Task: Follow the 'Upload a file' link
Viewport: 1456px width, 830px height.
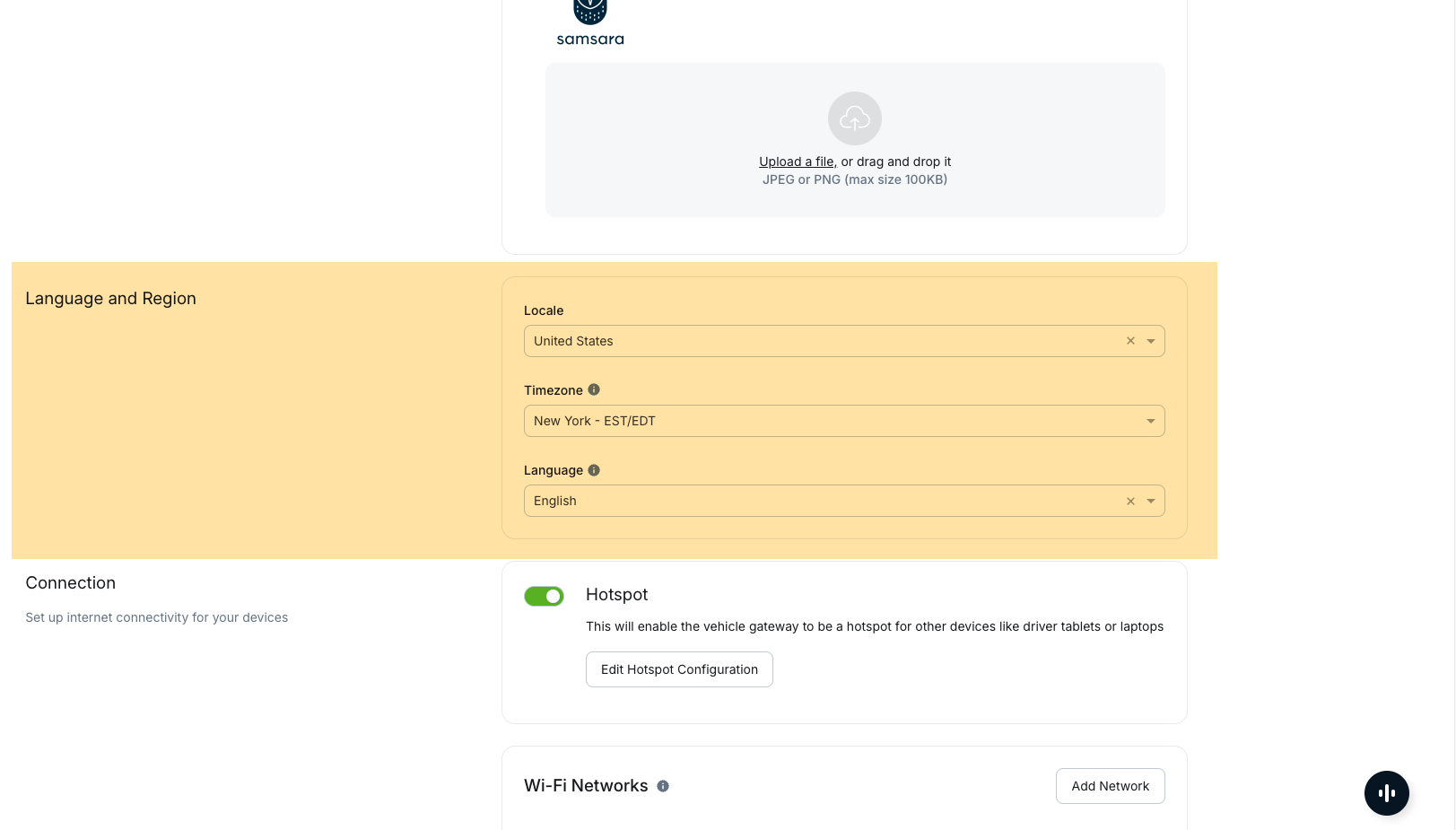Action: point(797,162)
